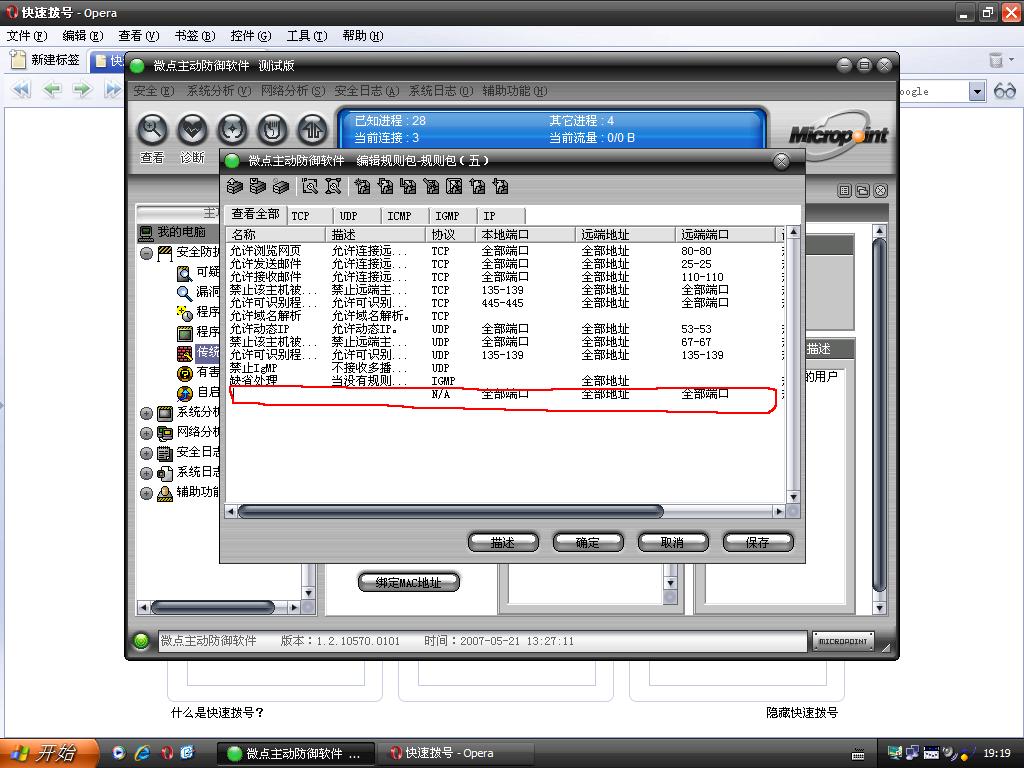Click the second stacked rule pack icon in the dialog toolbar
This screenshot has height=768, width=1024.
(x=258, y=187)
